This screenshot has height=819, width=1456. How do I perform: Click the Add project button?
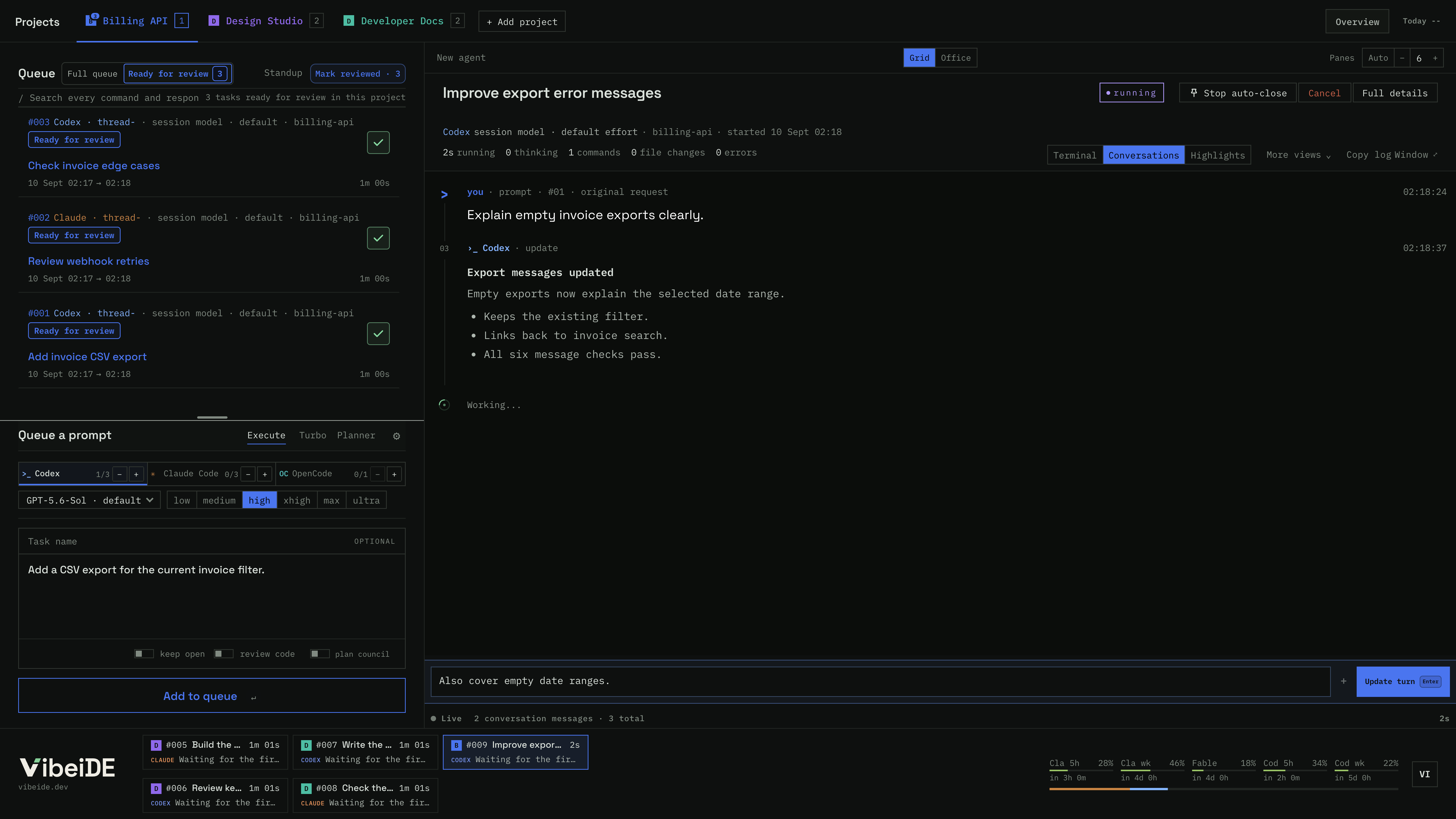[x=522, y=21]
